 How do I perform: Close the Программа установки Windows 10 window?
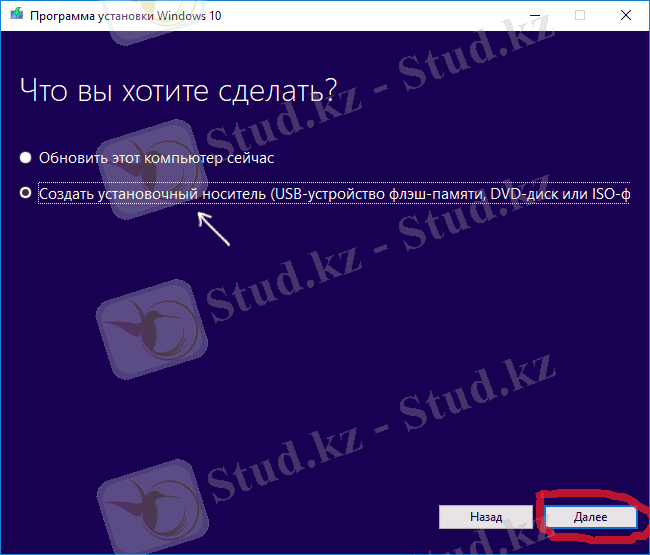point(626,15)
